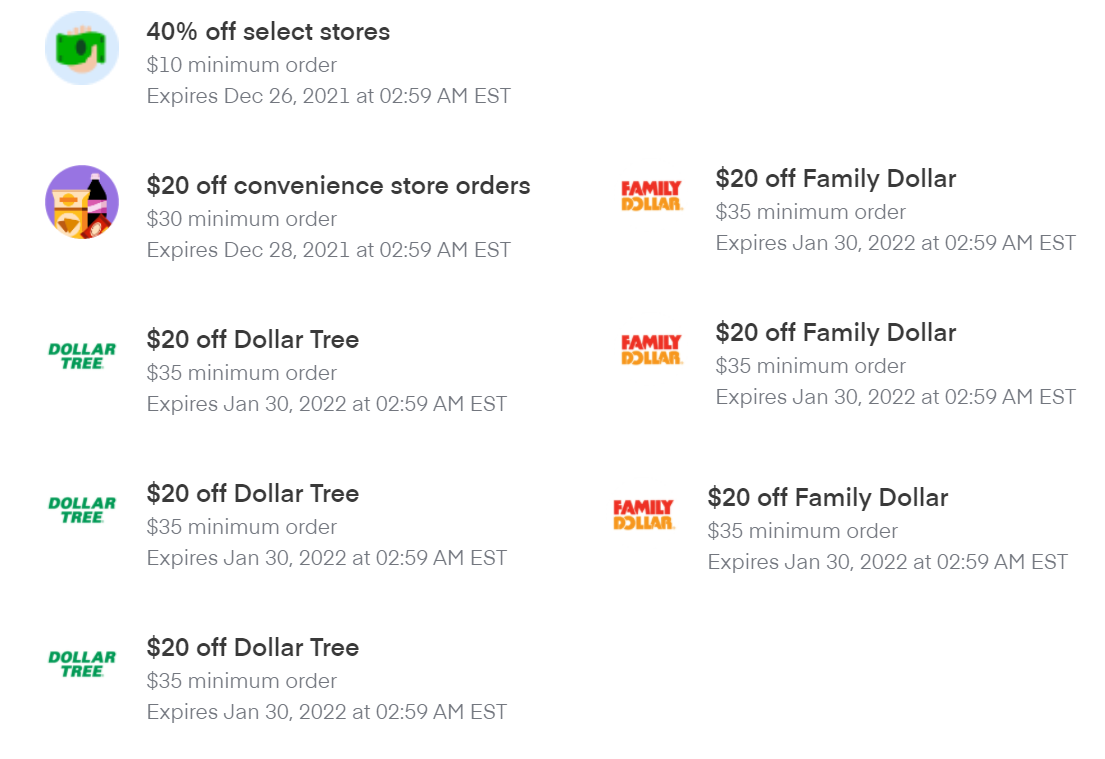Open $20 off convenience store orders offer
Image resolution: width=1105 pixels, height=759 pixels.
click(x=338, y=185)
